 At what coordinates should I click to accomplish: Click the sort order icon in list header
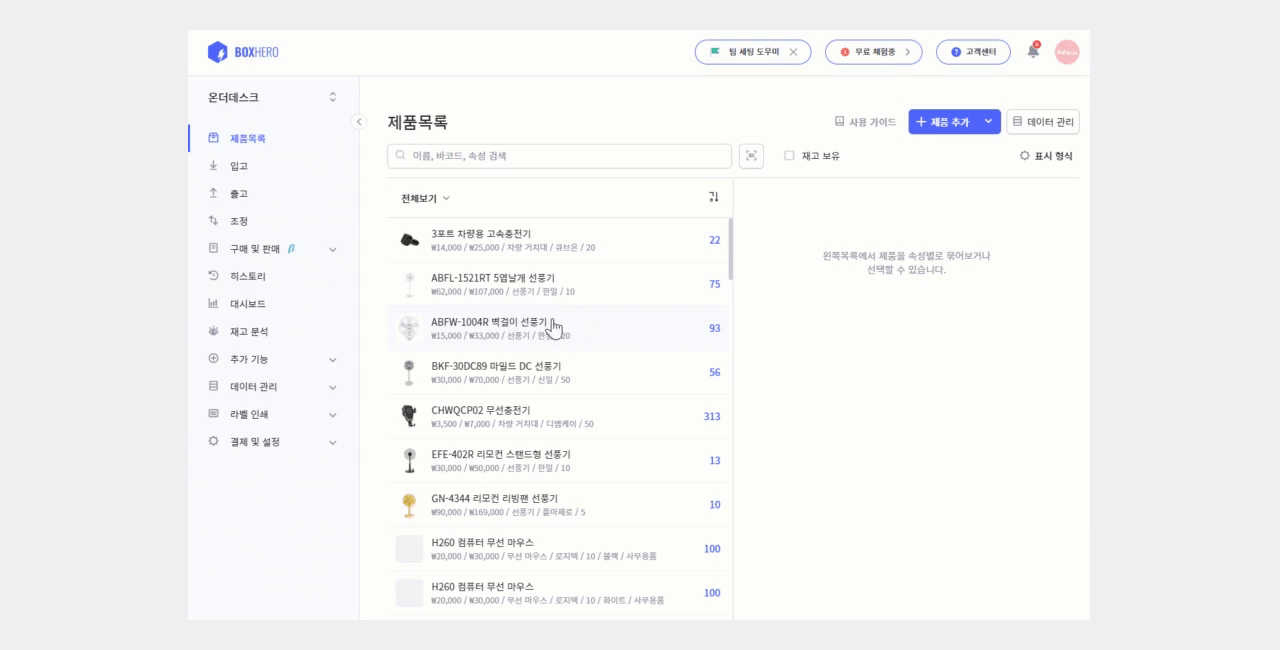714,198
